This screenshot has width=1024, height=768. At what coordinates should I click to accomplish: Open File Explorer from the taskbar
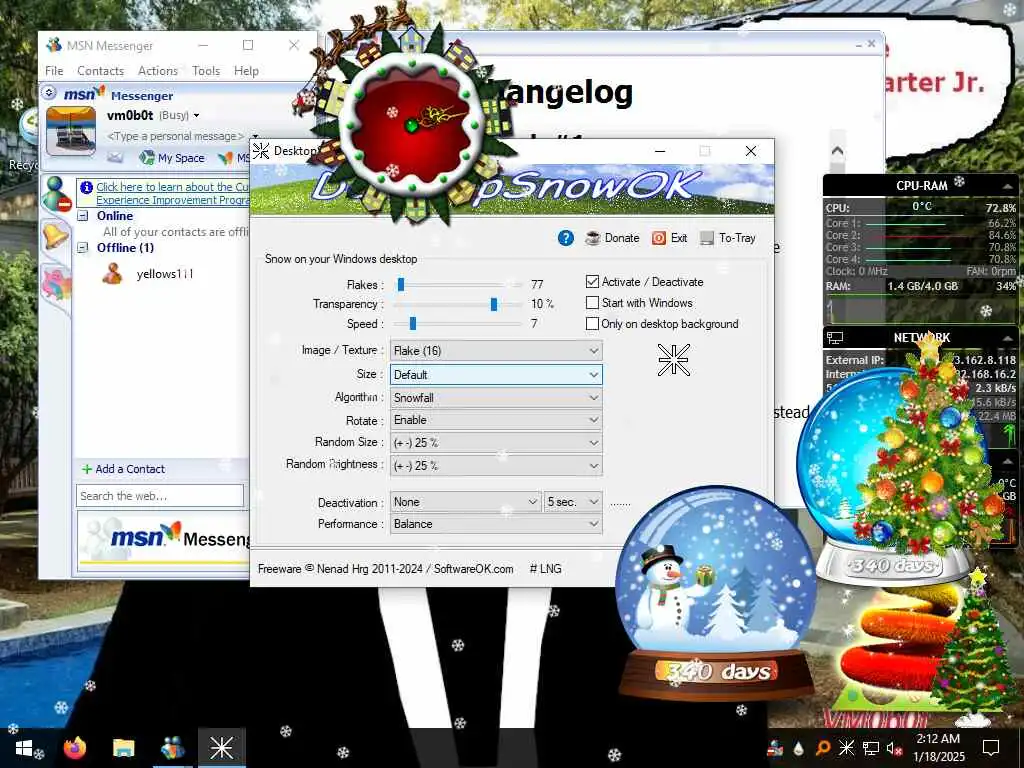(123, 748)
